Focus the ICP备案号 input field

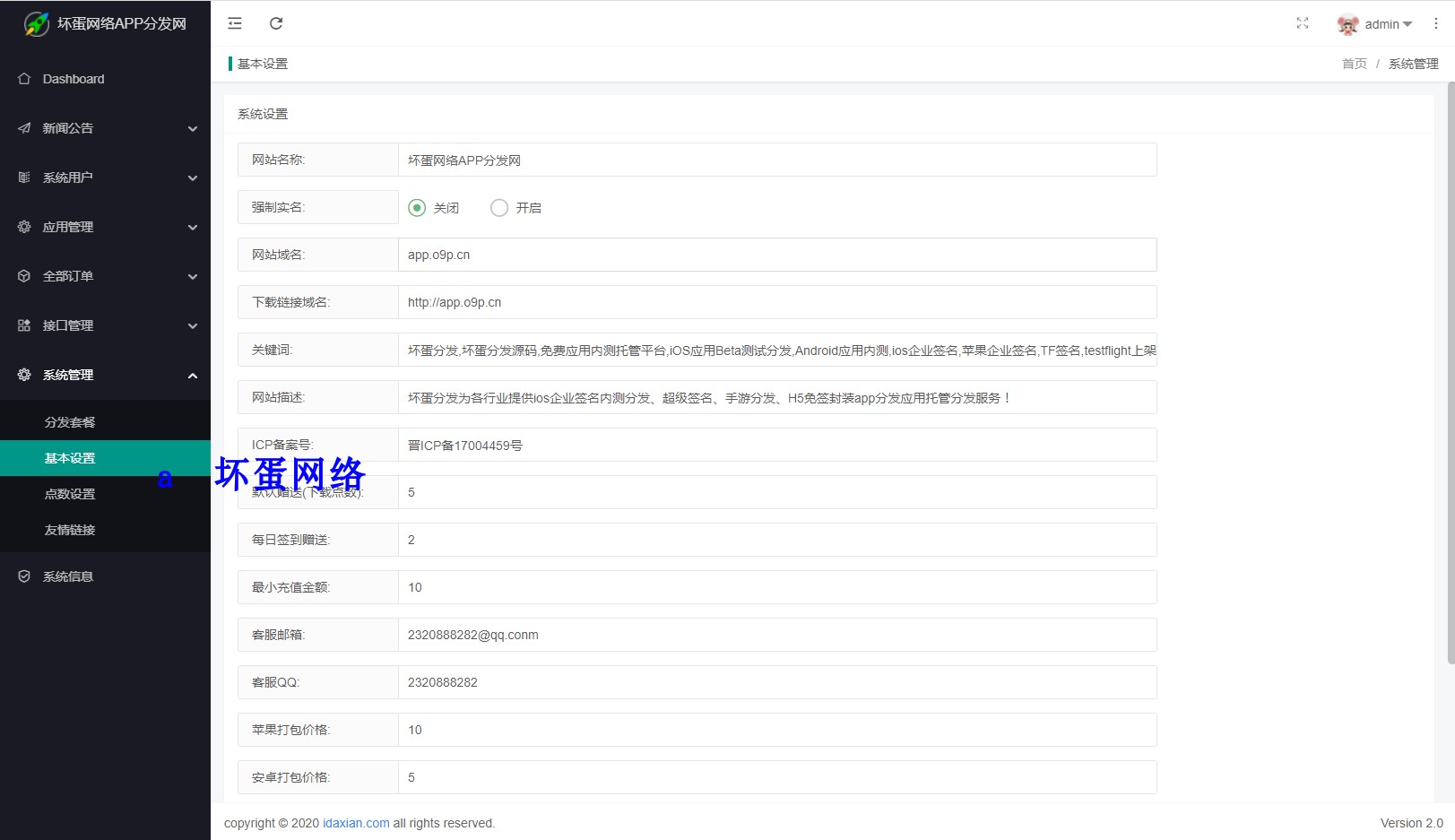click(777, 445)
